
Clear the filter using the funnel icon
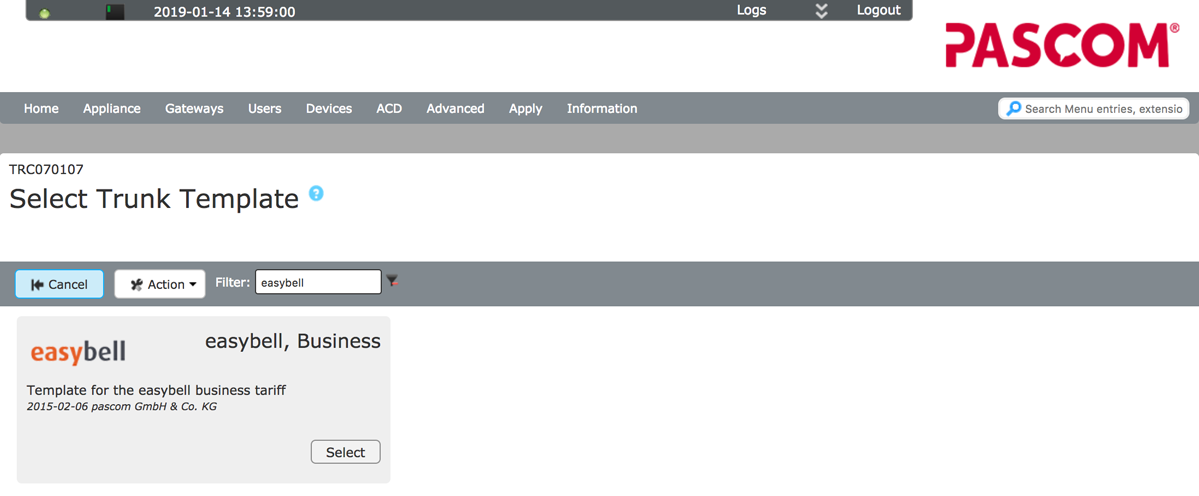tap(393, 282)
